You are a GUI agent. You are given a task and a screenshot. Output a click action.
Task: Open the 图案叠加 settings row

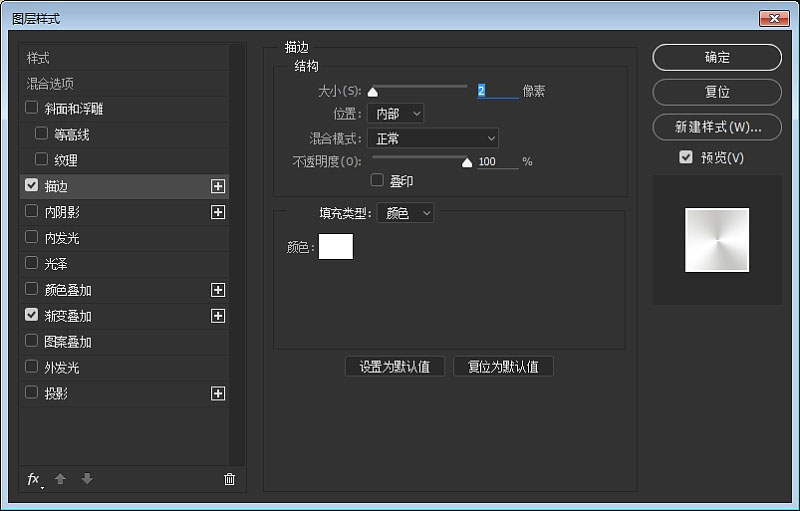click(124, 342)
